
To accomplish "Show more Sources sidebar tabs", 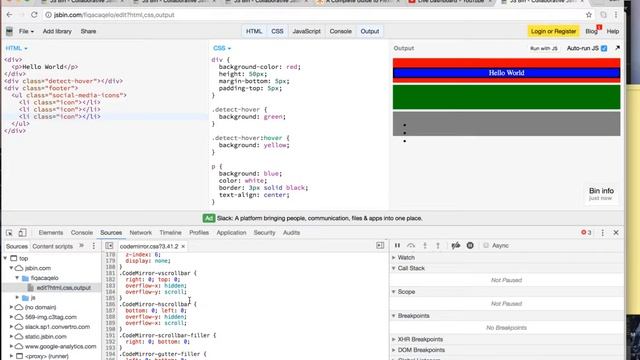I will click(82, 246).
